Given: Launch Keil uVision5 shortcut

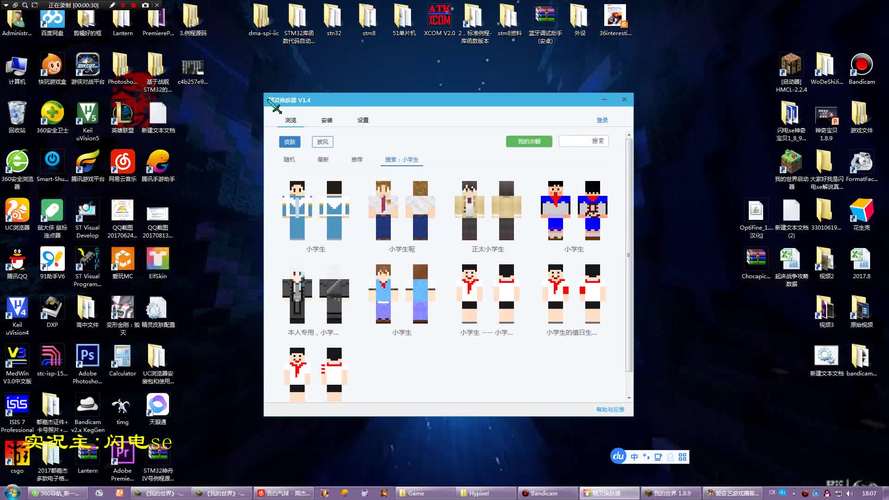Looking at the screenshot, I should pos(87,121).
